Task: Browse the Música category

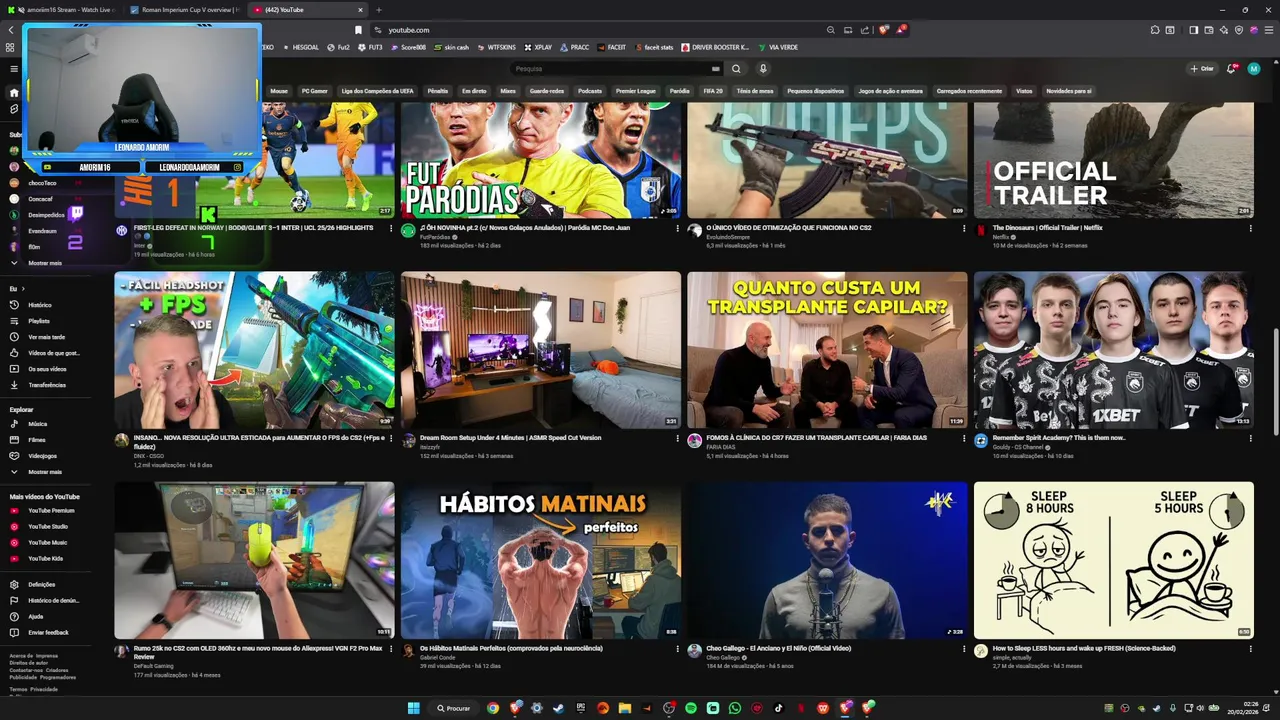Action: click(x=38, y=424)
